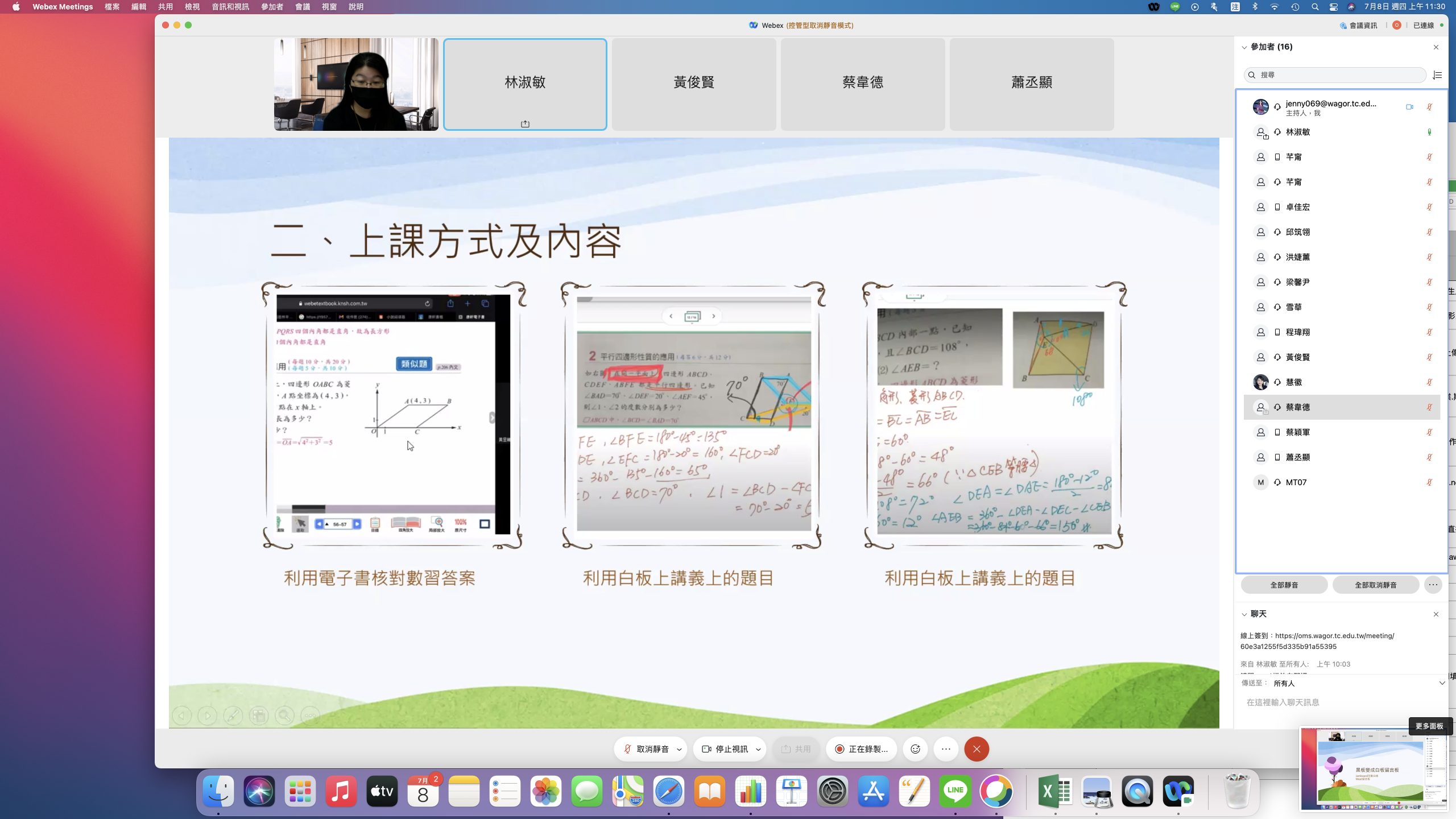Open more options ellipsis in meeting controls
This screenshot has height=819, width=1456.
(x=946, y=749)
